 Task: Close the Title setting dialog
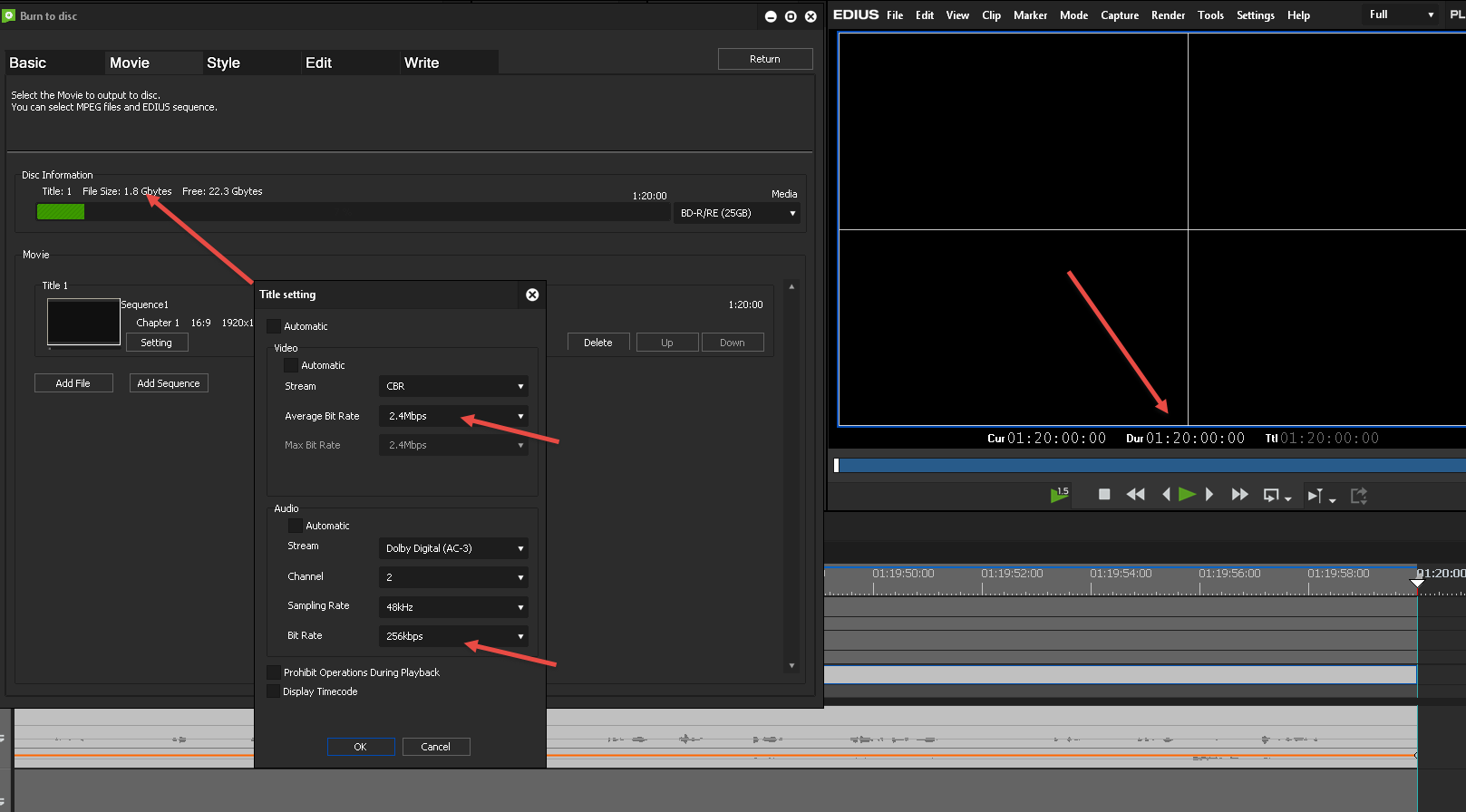tap(532, 295)
